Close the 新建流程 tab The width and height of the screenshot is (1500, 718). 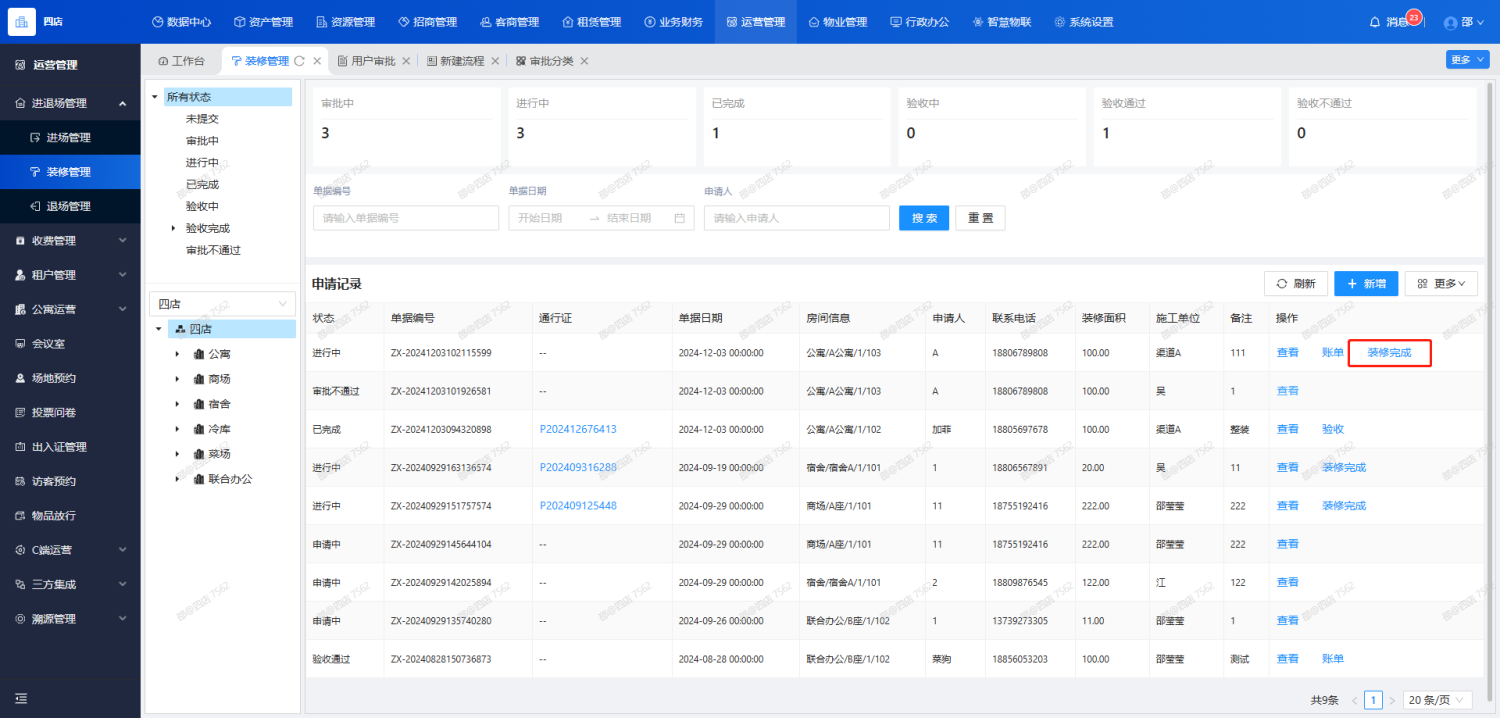(x=494, y=61)
